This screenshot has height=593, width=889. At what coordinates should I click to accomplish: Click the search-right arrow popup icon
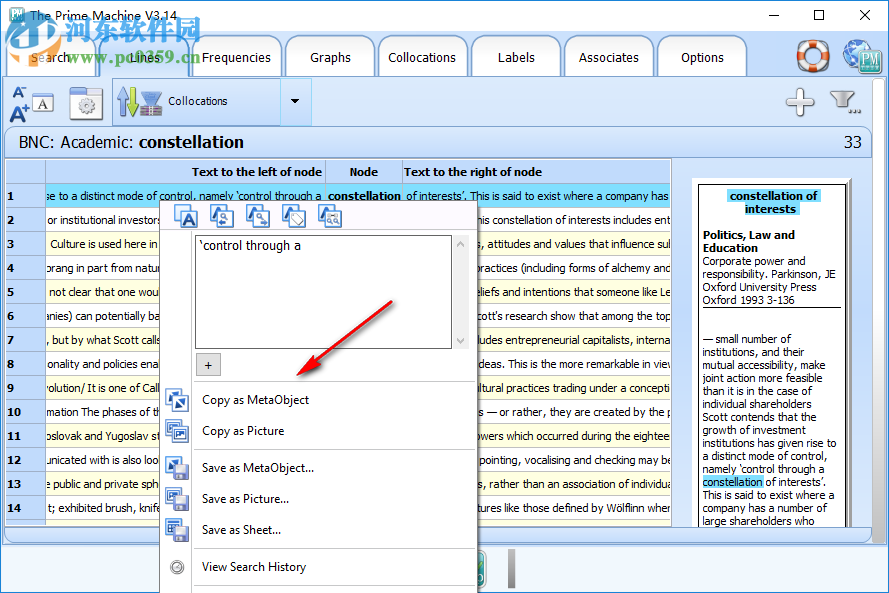click(x=258, y=216)
